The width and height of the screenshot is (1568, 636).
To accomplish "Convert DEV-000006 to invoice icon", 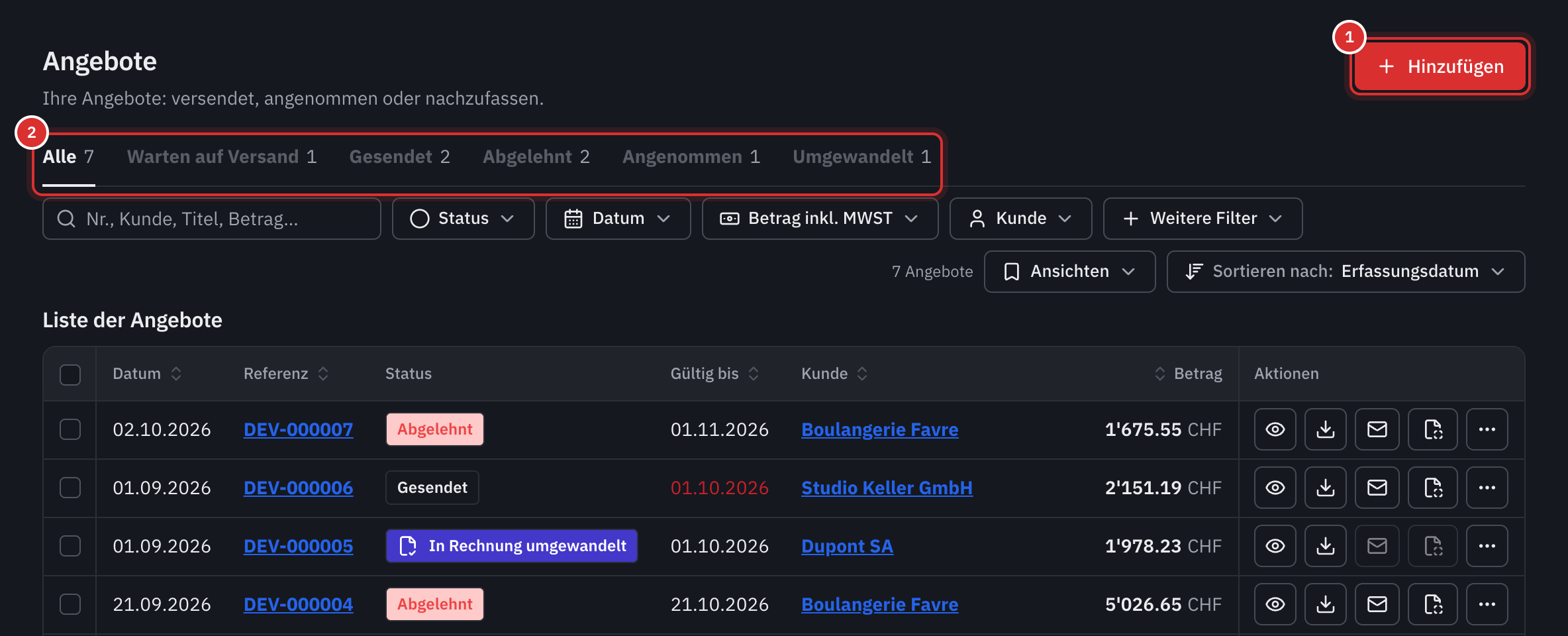I will [x=1433, y=488].
